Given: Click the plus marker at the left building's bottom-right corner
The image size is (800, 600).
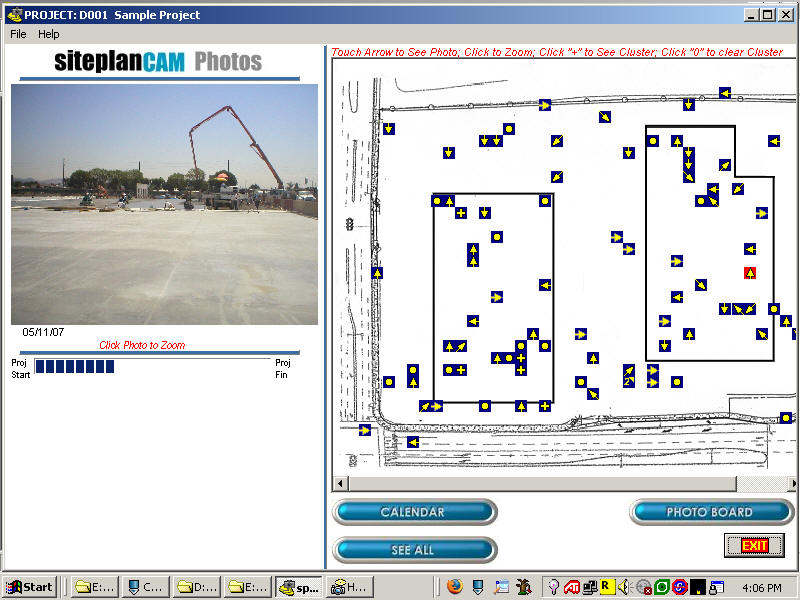Looking at the screenshot, I should point(545,406).
